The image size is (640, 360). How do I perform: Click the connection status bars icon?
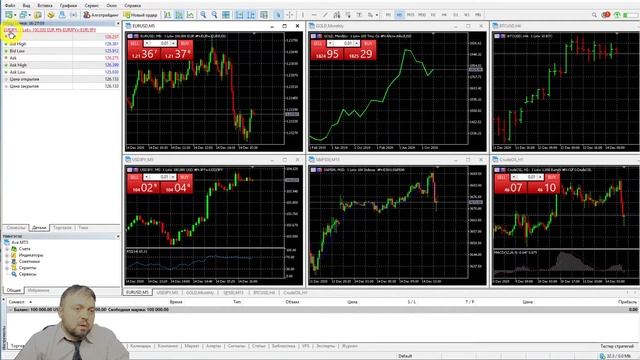pos(631,15)
